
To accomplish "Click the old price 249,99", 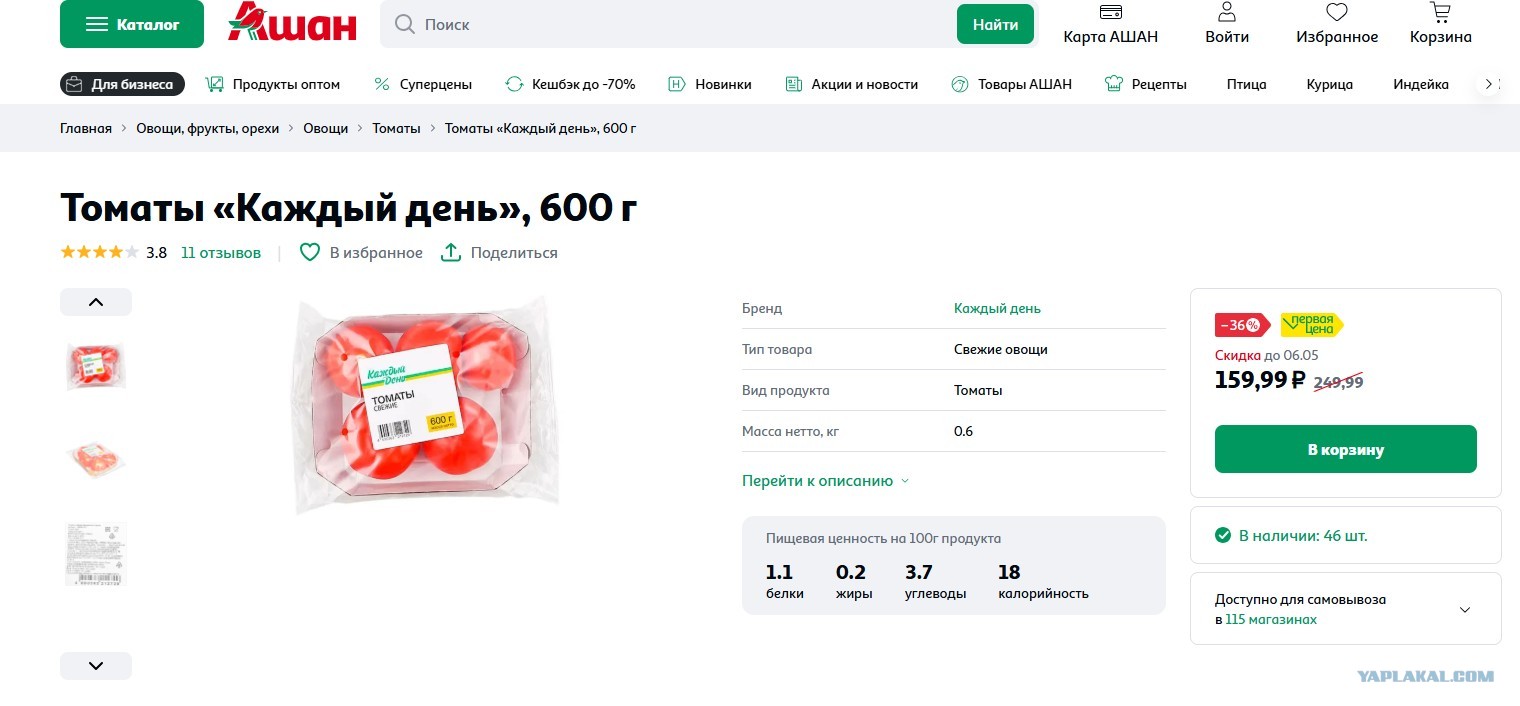I will tap(1338, 381).
